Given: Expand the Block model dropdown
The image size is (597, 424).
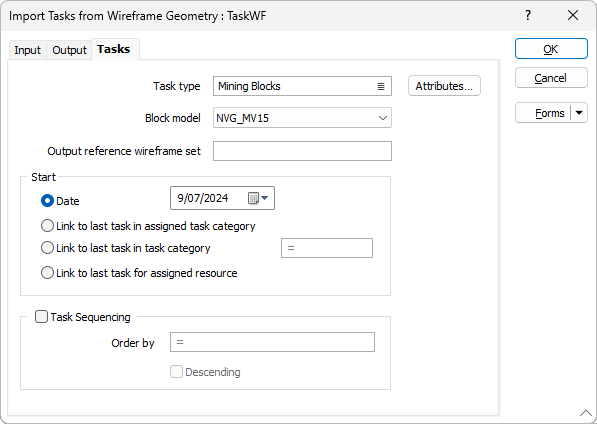Looking at the screenshot, I should (383, 118).
